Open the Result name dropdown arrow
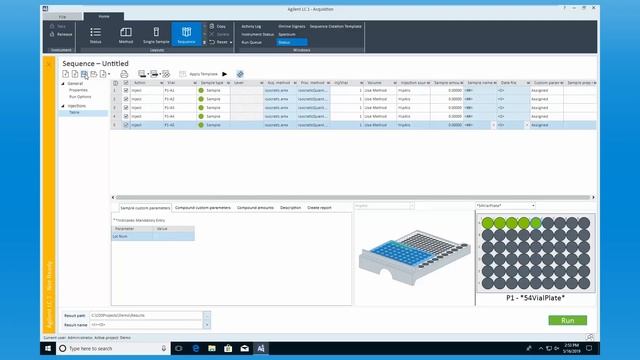Image resolution: width=640 pixels, height=360 pixels. [x=207, y=325]
